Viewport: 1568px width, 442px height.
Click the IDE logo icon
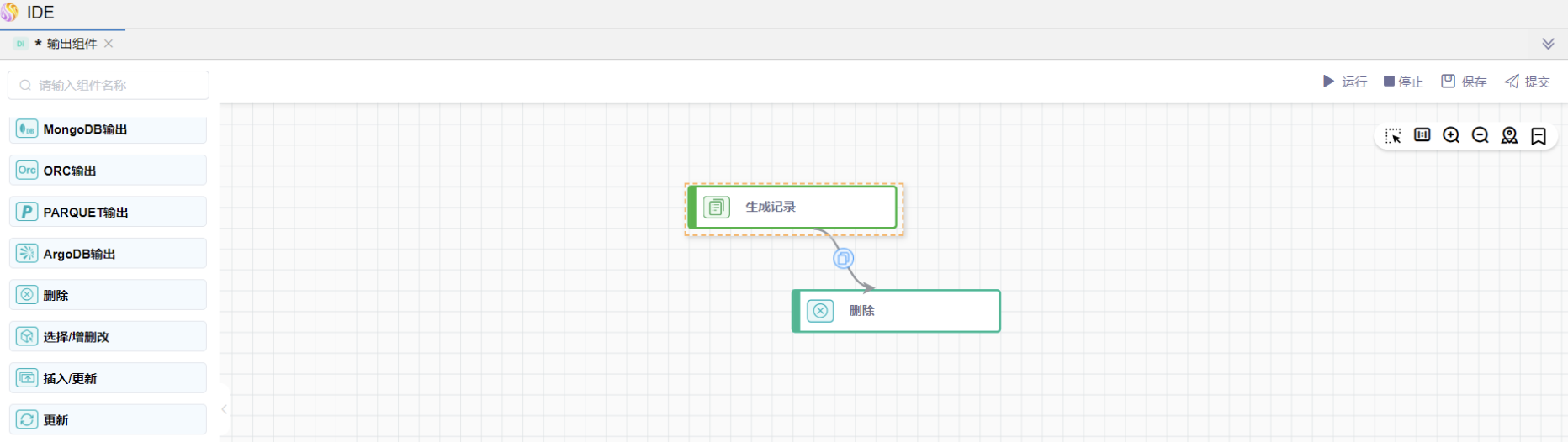click(10, 13)
